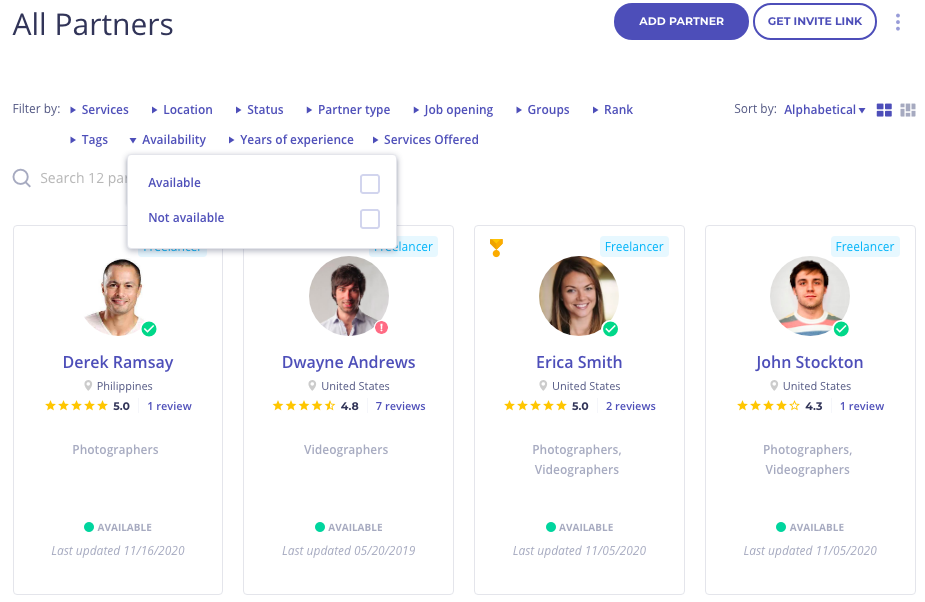The image size is (925, 602).
Task: Toggle the green AVAILABLE status on Erica Smith's card
Action: (550, 527)
